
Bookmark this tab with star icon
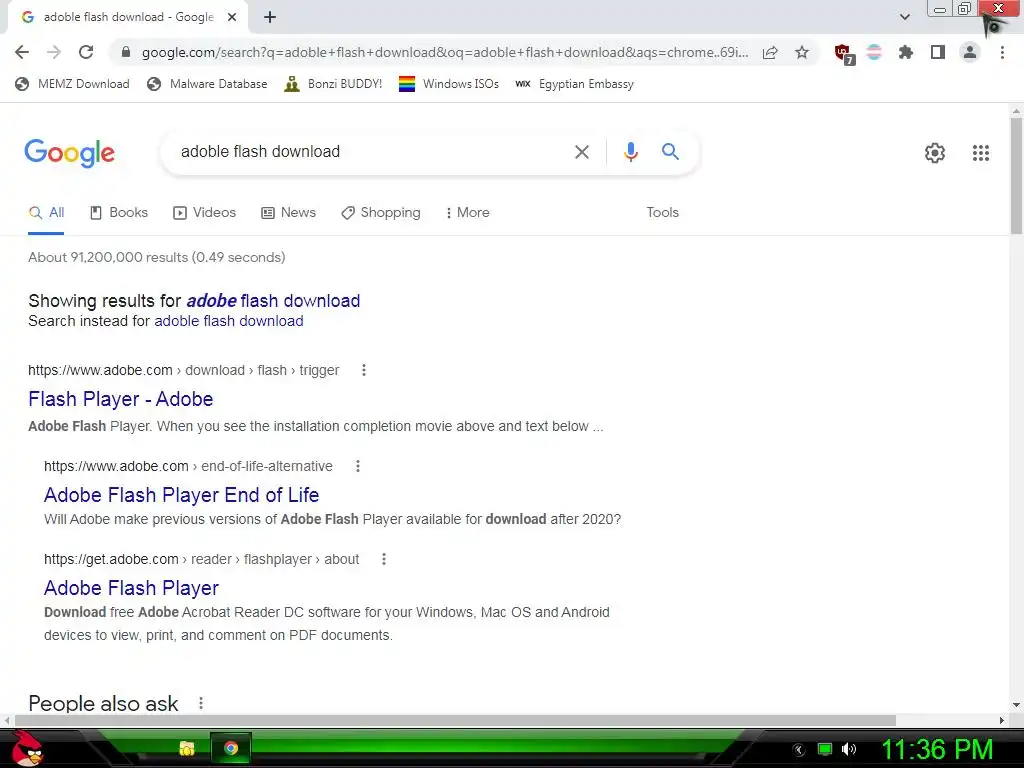coord(802,52)
